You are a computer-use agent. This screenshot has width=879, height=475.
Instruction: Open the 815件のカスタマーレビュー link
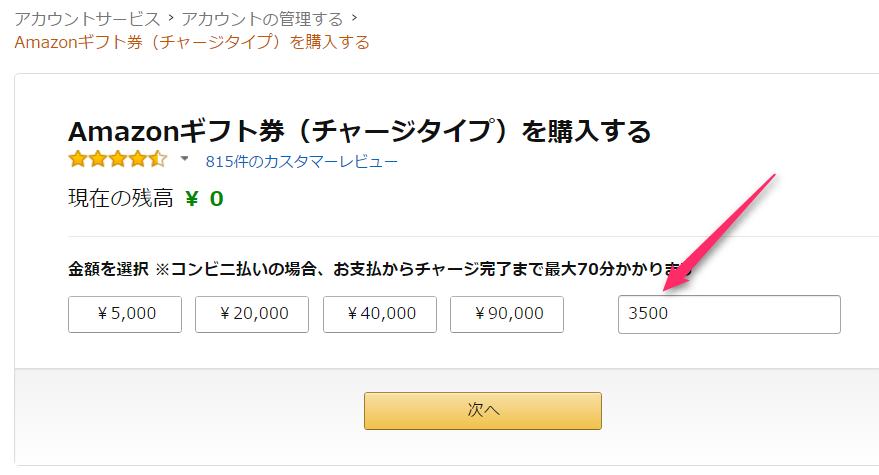tap(301, 161)
